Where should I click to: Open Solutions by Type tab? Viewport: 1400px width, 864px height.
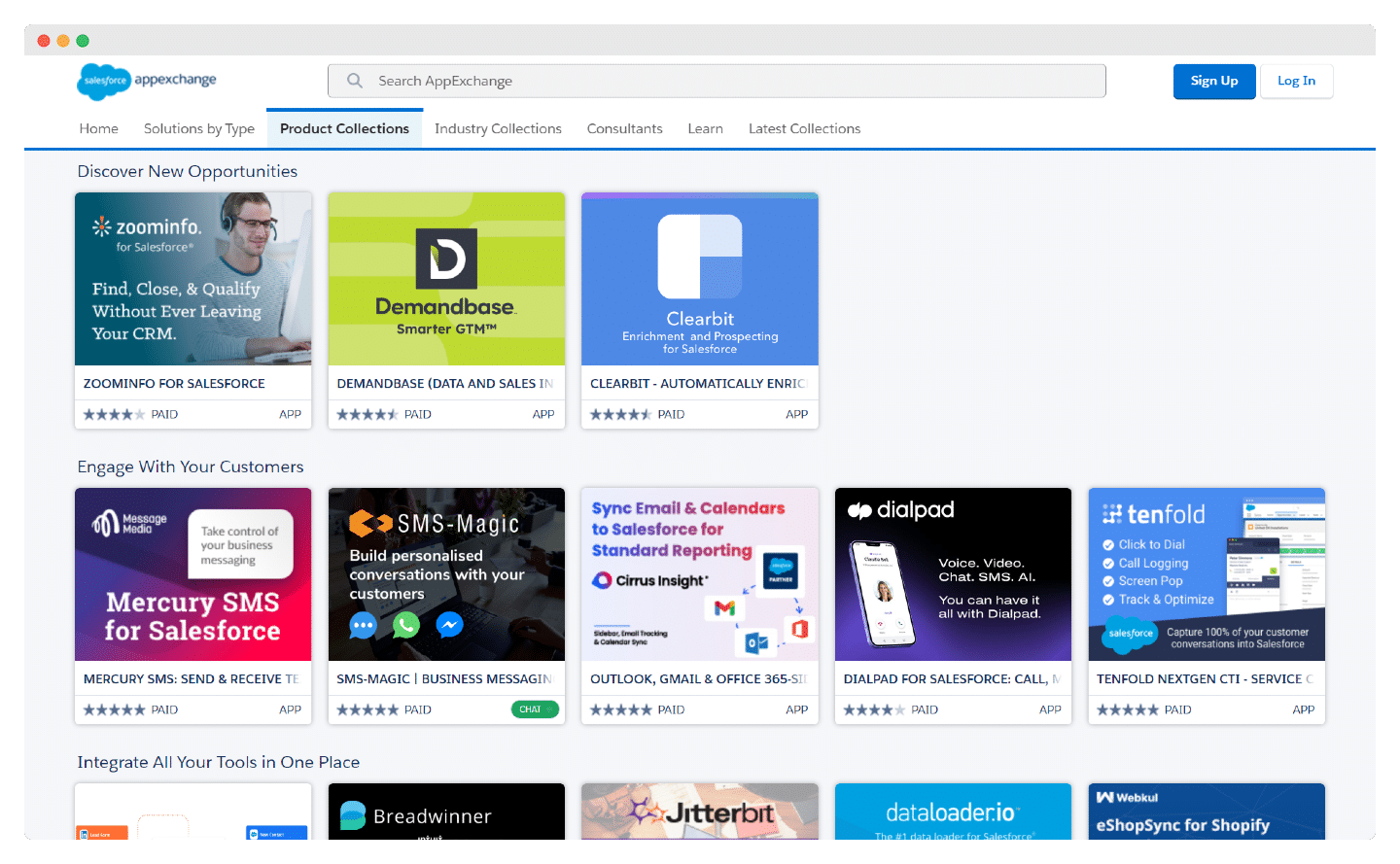[199, 128]
